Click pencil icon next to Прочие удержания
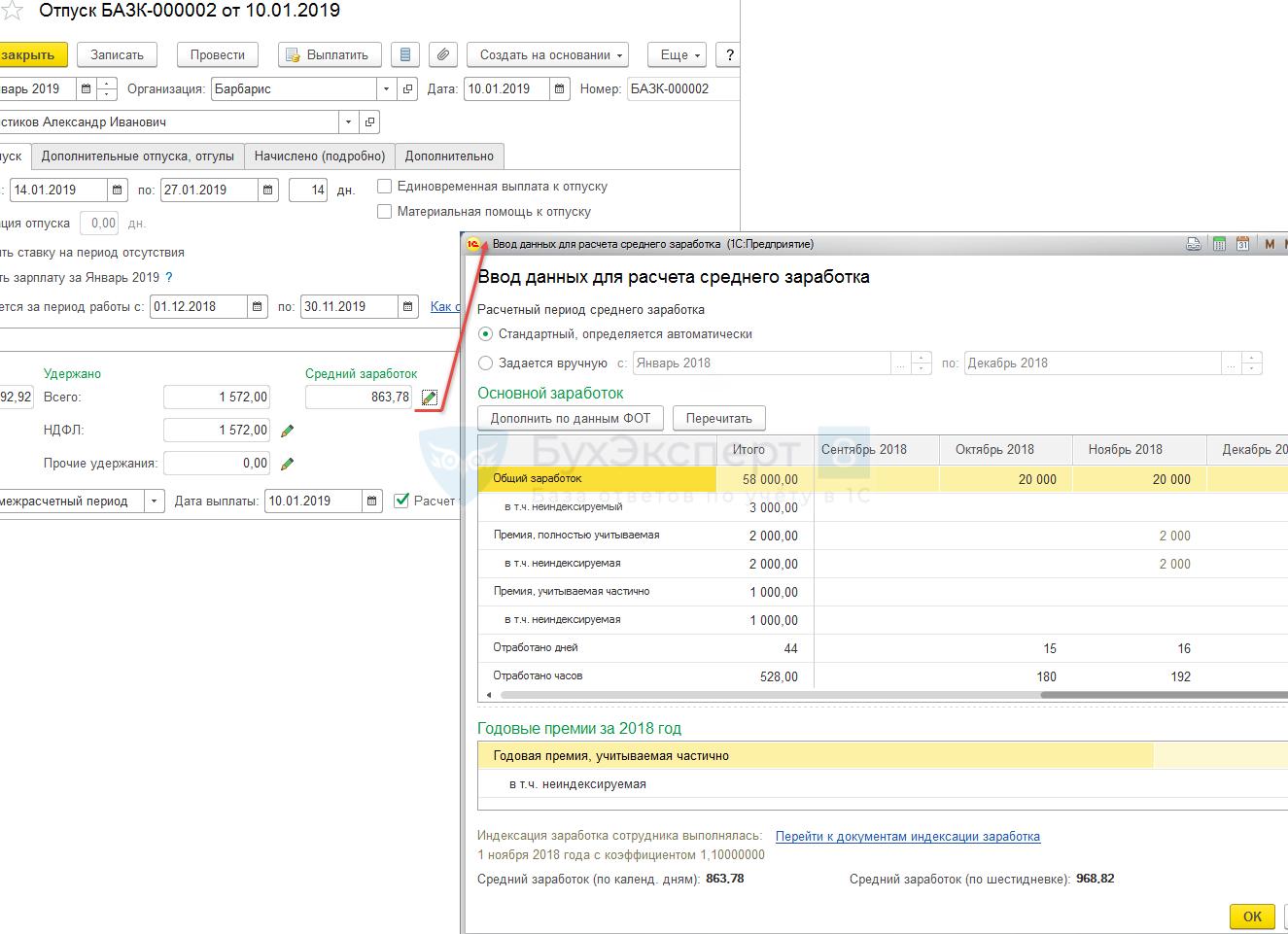 [x=287, y=464]
